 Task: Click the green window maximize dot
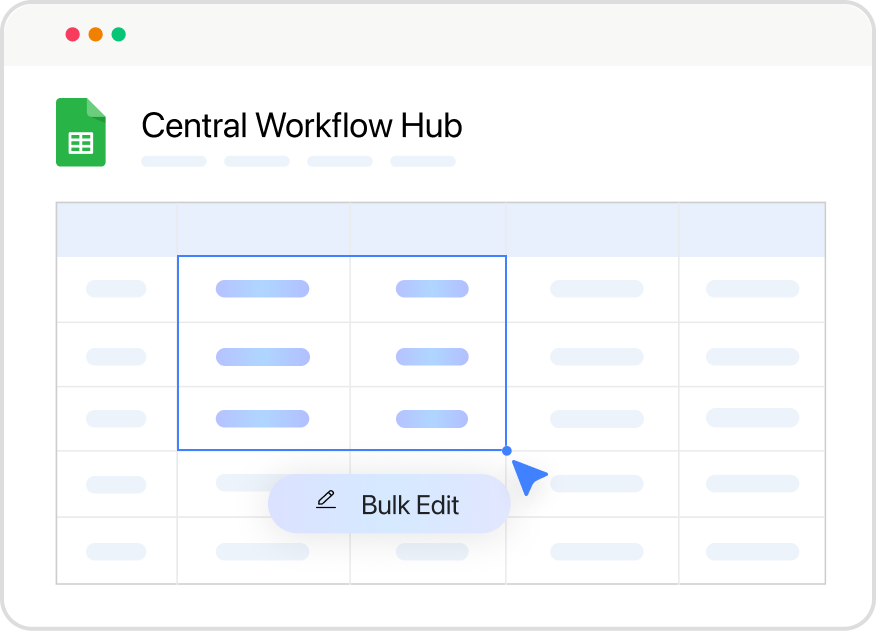click(118, 35)
